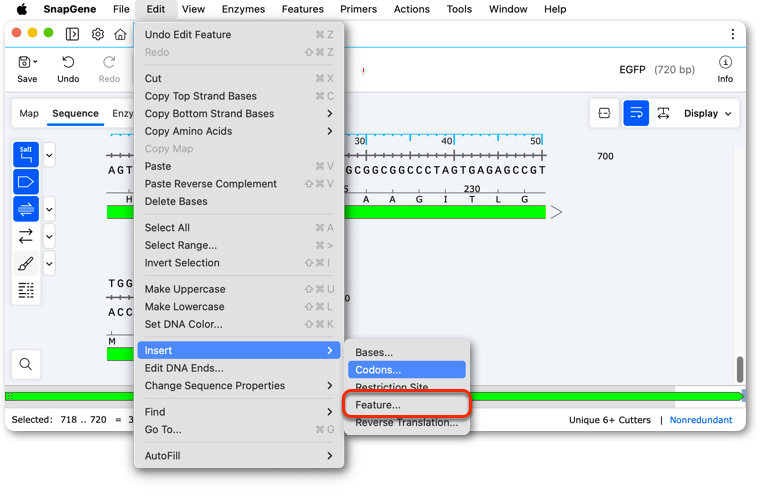Open the magnifier search icon
This screenshot has height=501, width=762.
[x=26, y=364]
